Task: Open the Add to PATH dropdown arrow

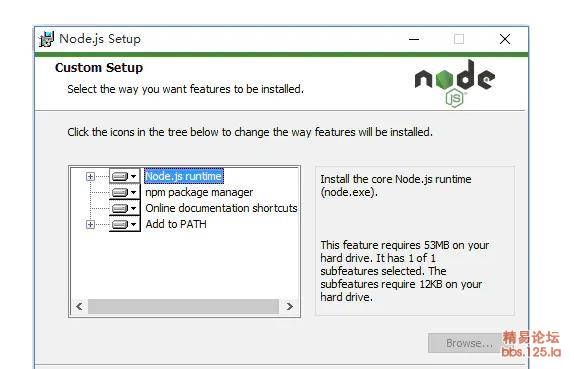Action: point(134,224)
